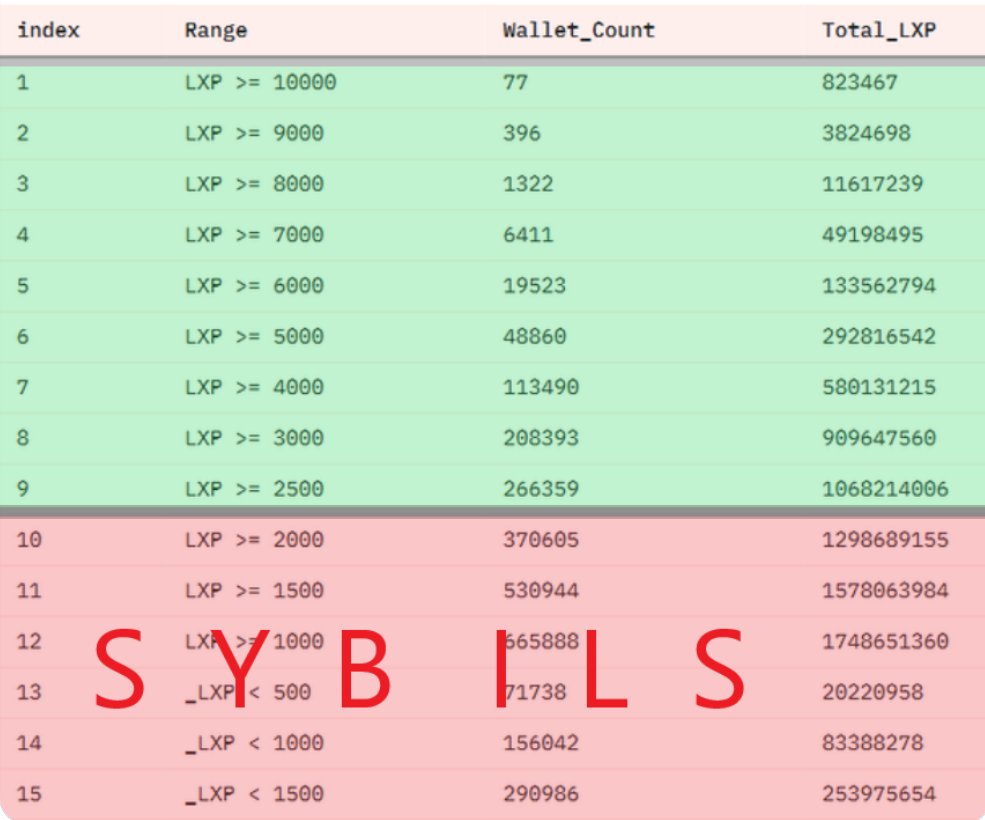985x820 pixels.
Task: Click index cell 15
Action: [29, 794]
